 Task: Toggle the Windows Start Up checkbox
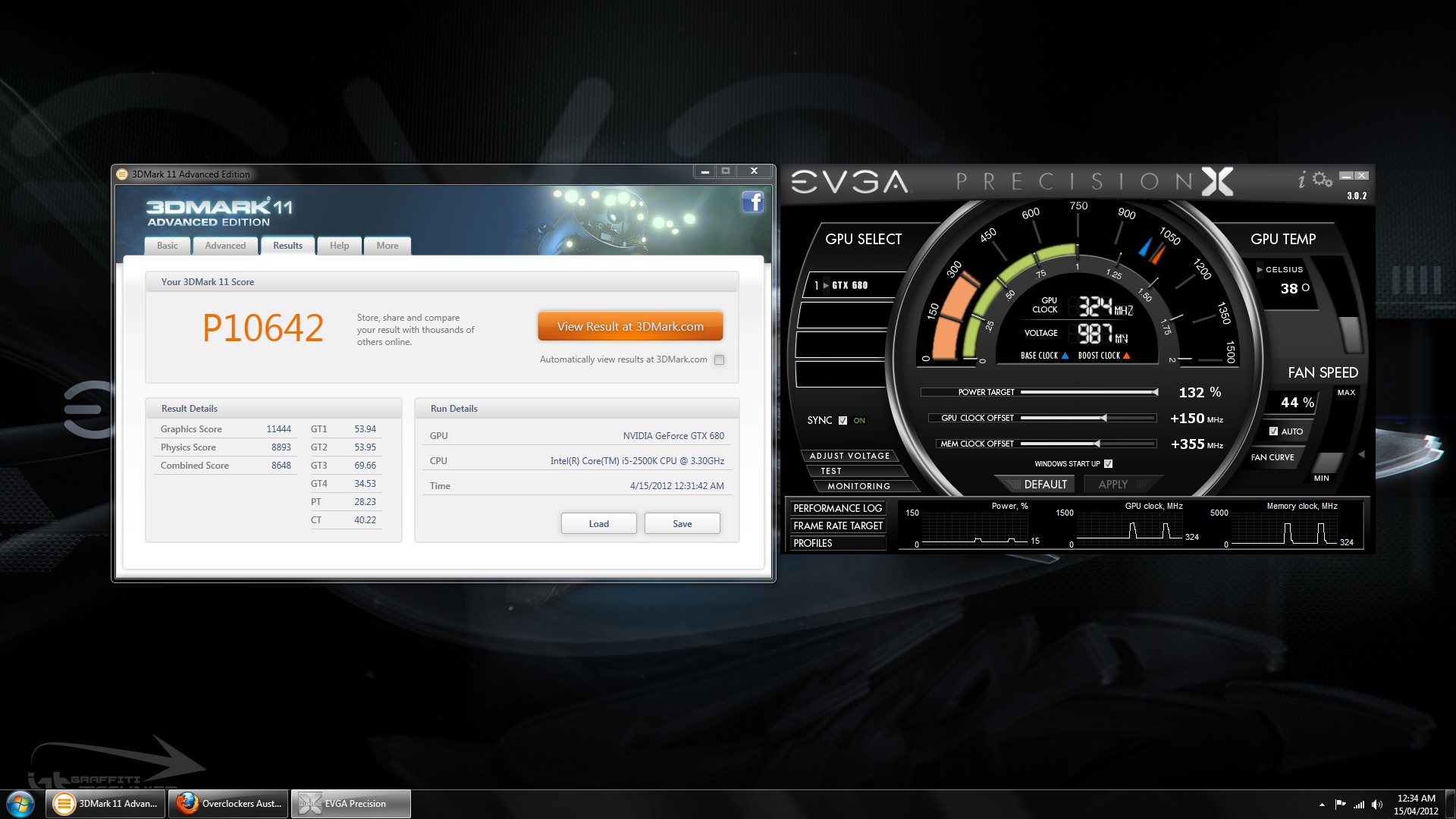(1108, 463)
